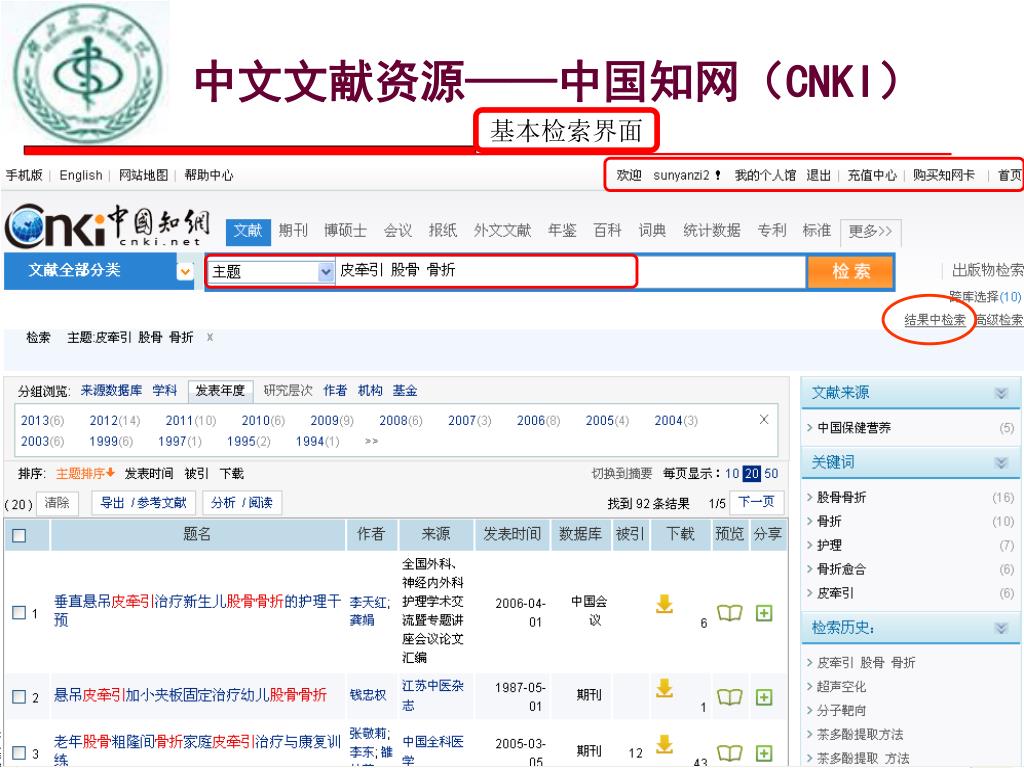The image size is (1024, 768).
Task: Open source 江苏中医杂志
Action: 432,696
